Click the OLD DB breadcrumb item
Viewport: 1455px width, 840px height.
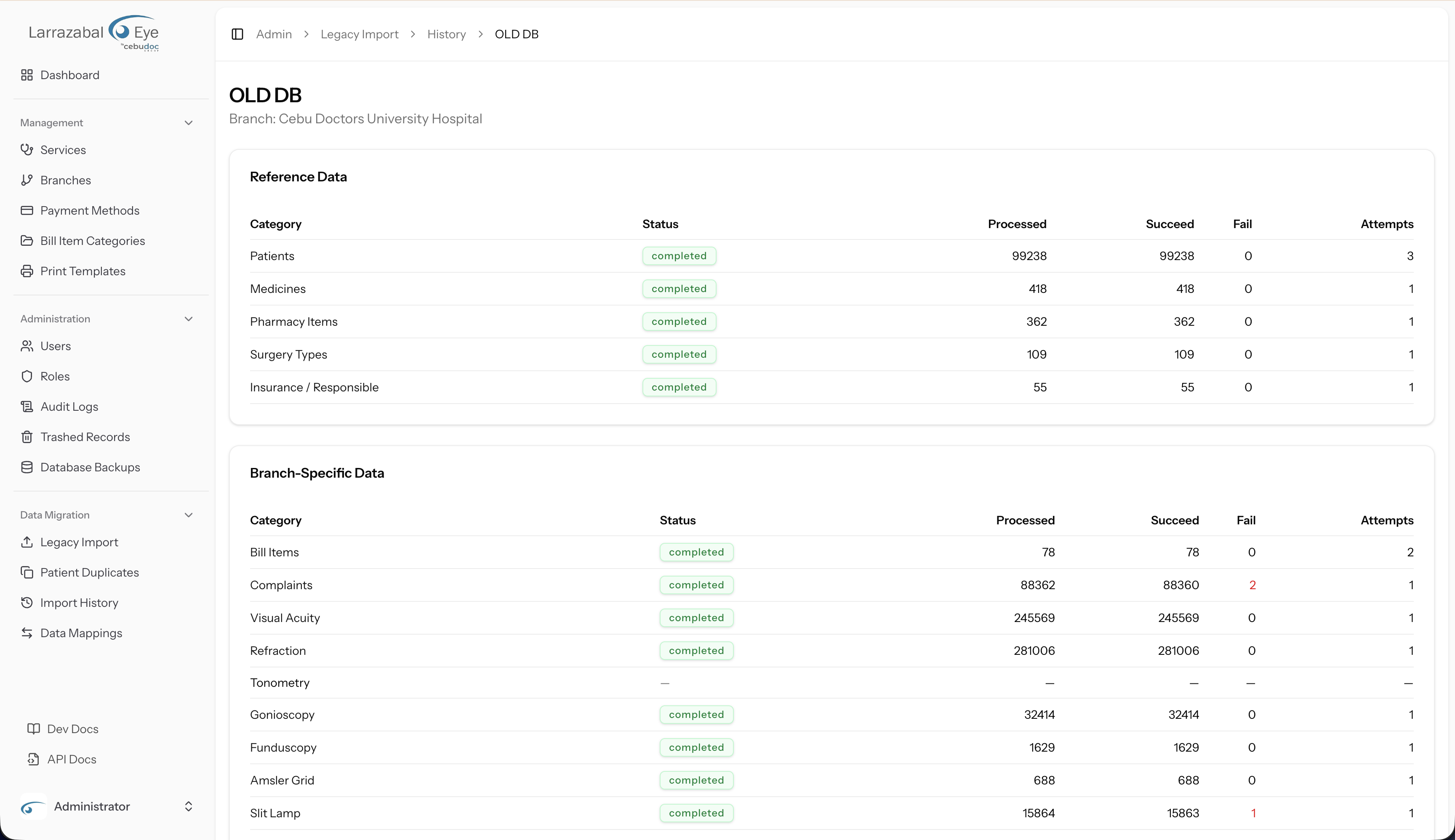pyautogui.click(x=516, y=34)
